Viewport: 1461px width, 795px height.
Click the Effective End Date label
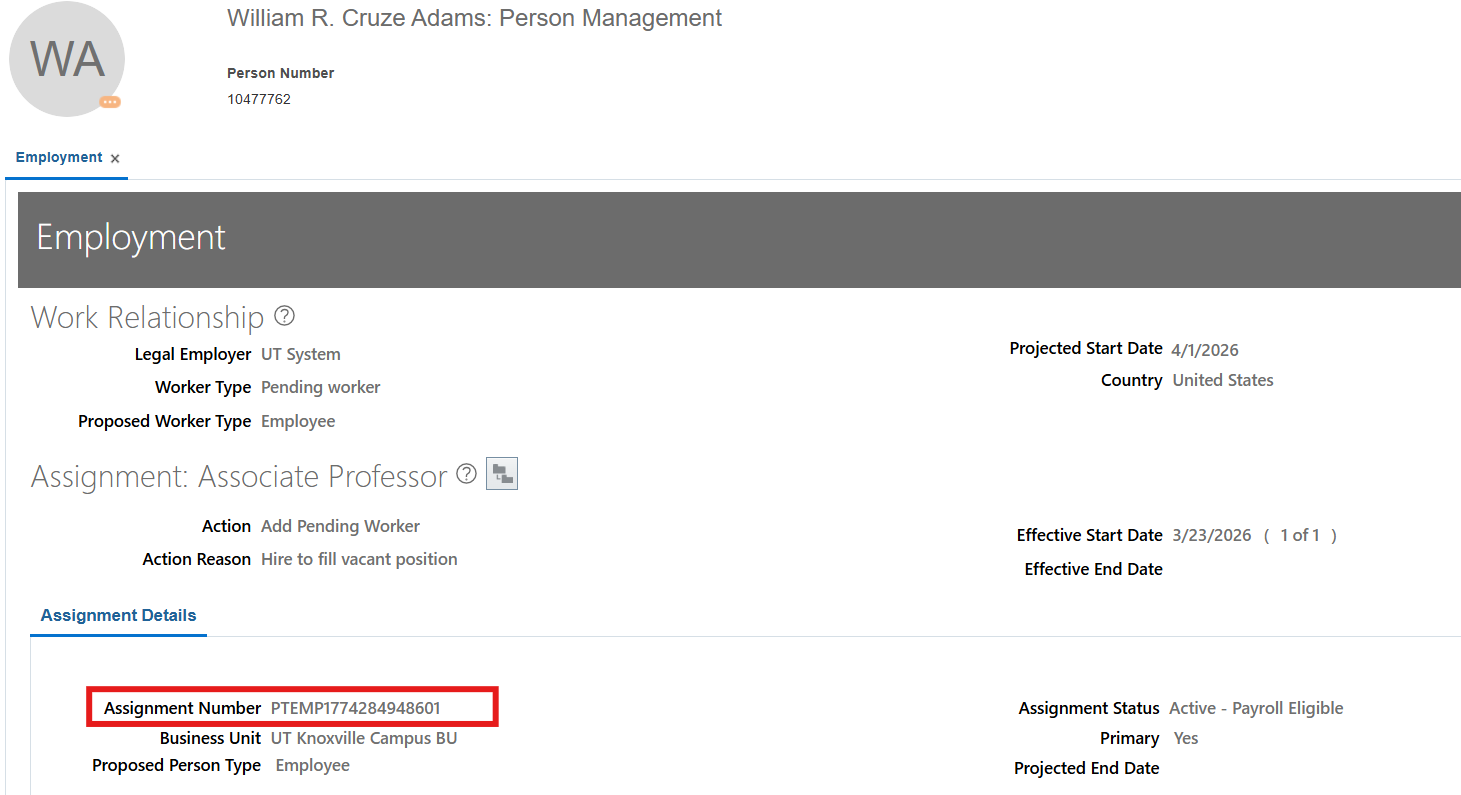point(1094,569)
